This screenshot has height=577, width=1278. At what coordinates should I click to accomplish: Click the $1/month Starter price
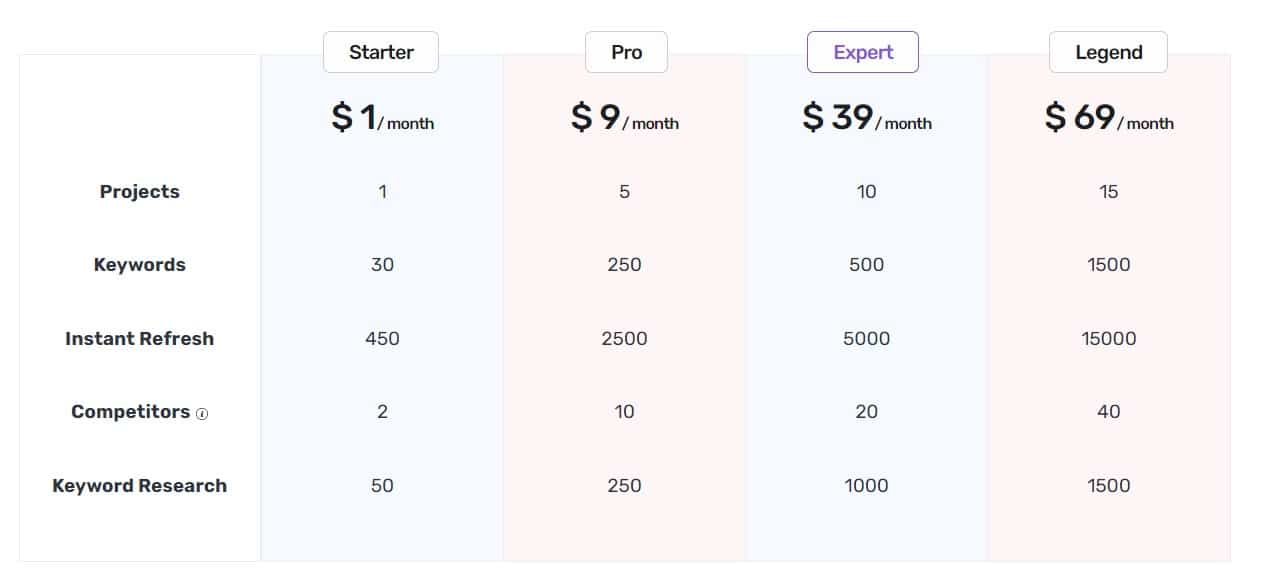(x=382, y=118)
